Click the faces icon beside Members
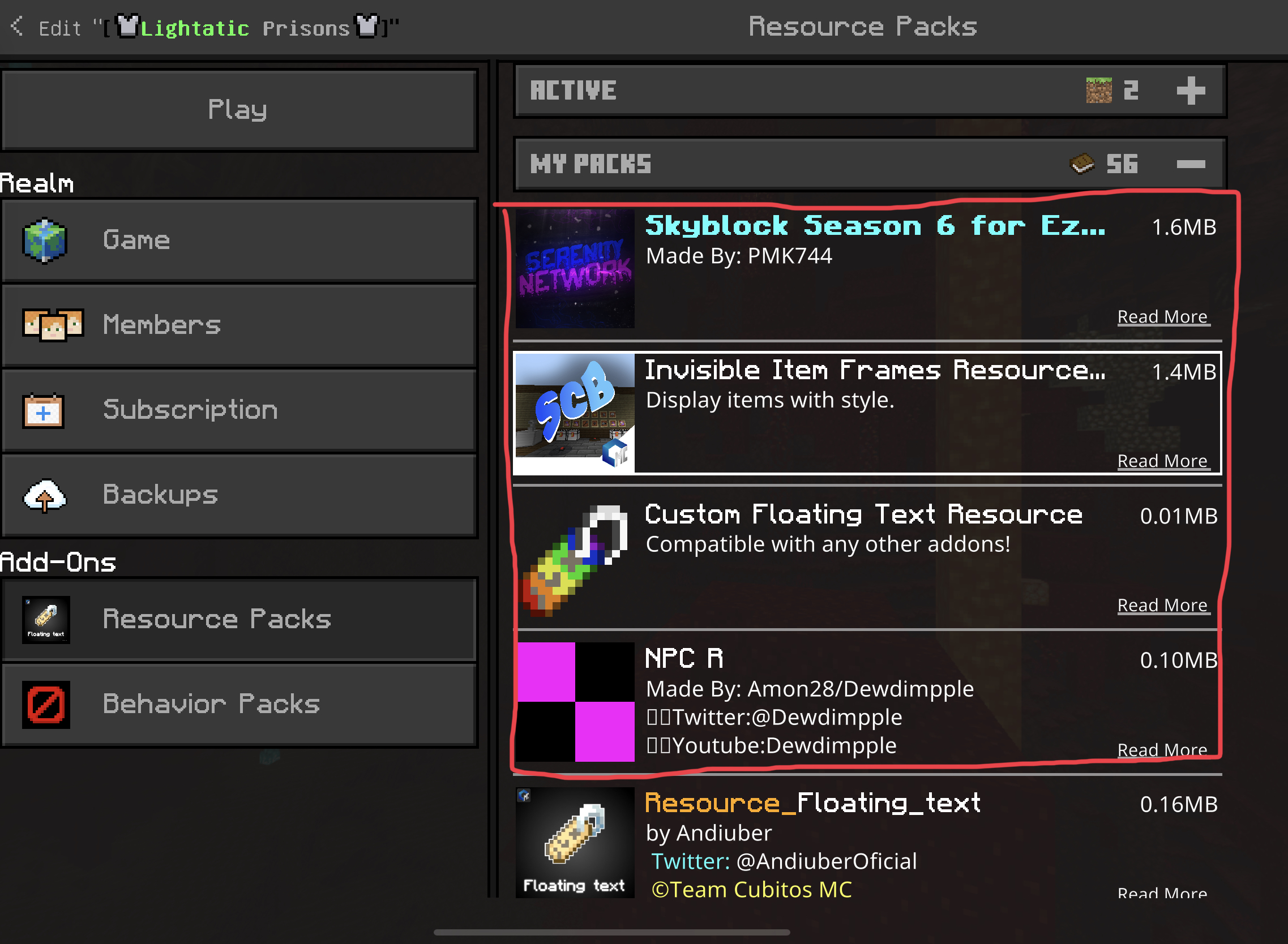The width and height of the screenshot is (1288, 944). point(53,325)
